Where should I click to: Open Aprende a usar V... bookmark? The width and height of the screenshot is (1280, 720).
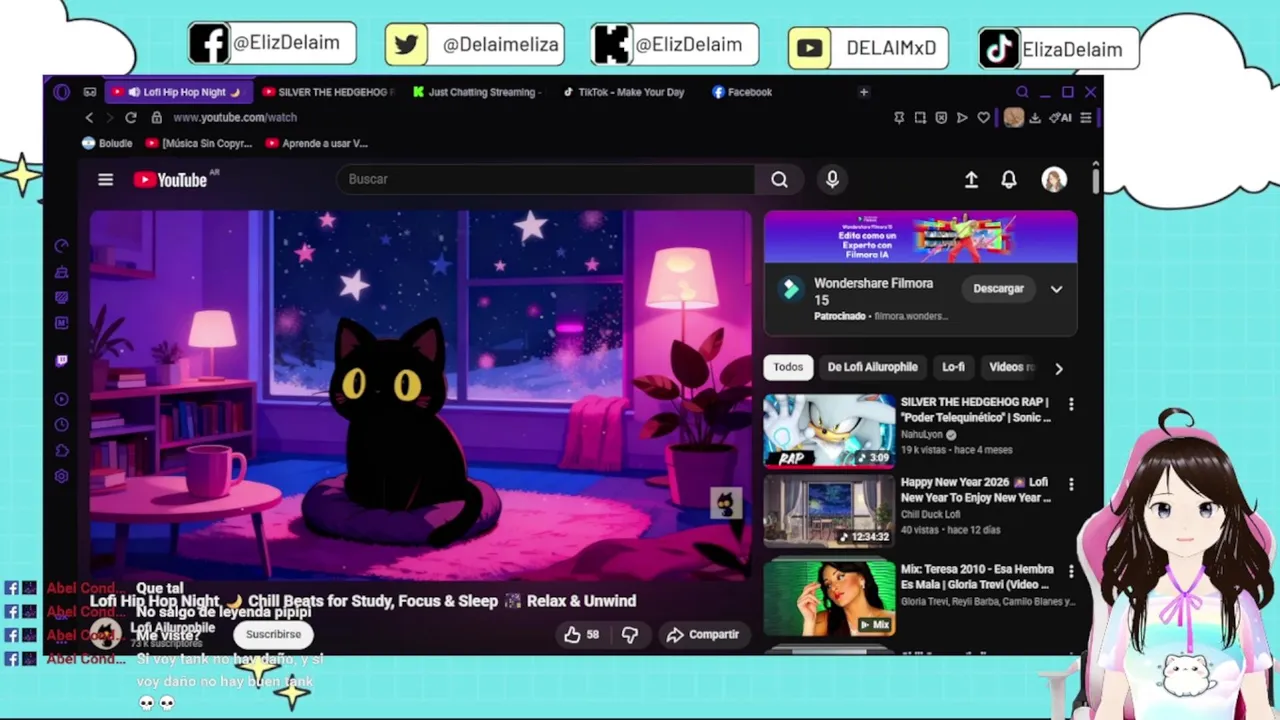pyautogui.click(x=317, y=143)
